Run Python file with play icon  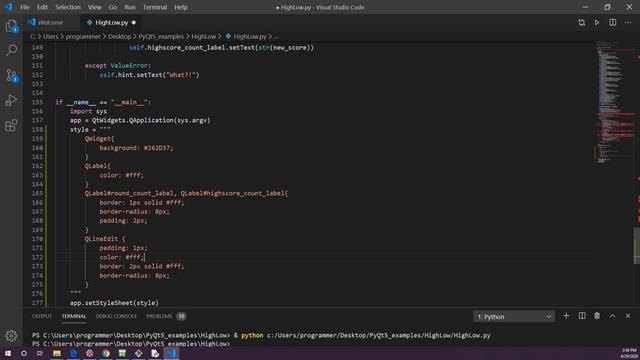tap(597, 23)
